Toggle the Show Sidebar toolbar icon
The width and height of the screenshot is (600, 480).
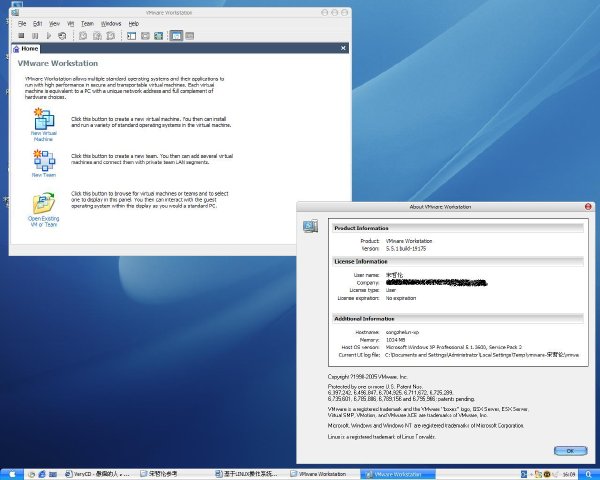pyautogui.click(x=132, y=36)
